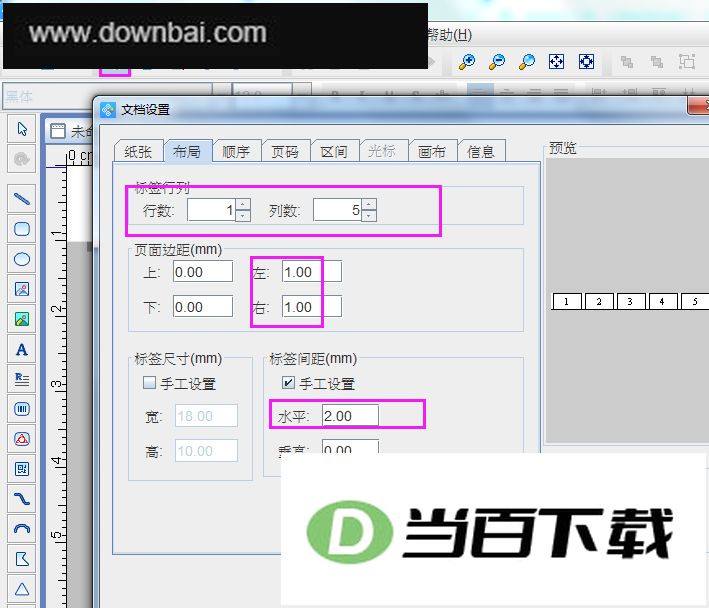
Task: Click the right margin 右 field
Action: [312, 307]
